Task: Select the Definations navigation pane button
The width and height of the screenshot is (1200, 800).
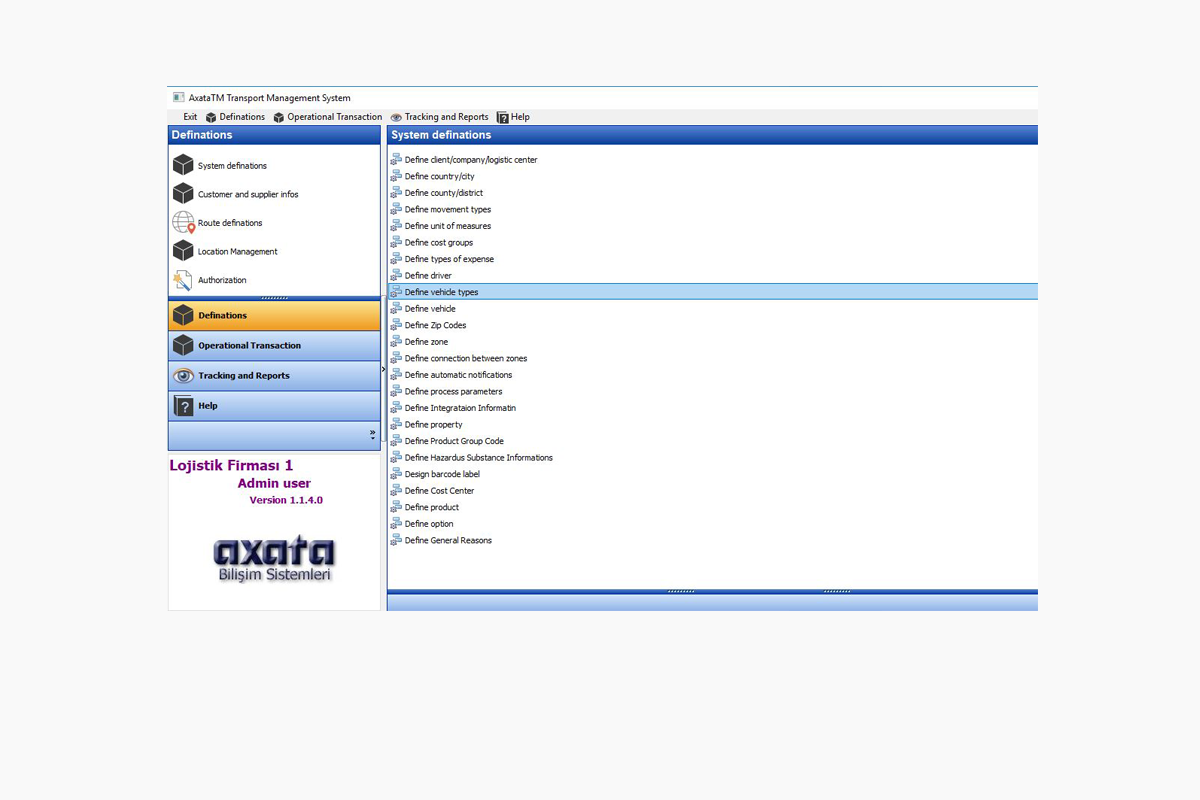Action: pyautogui.click(x=274, y=316)
